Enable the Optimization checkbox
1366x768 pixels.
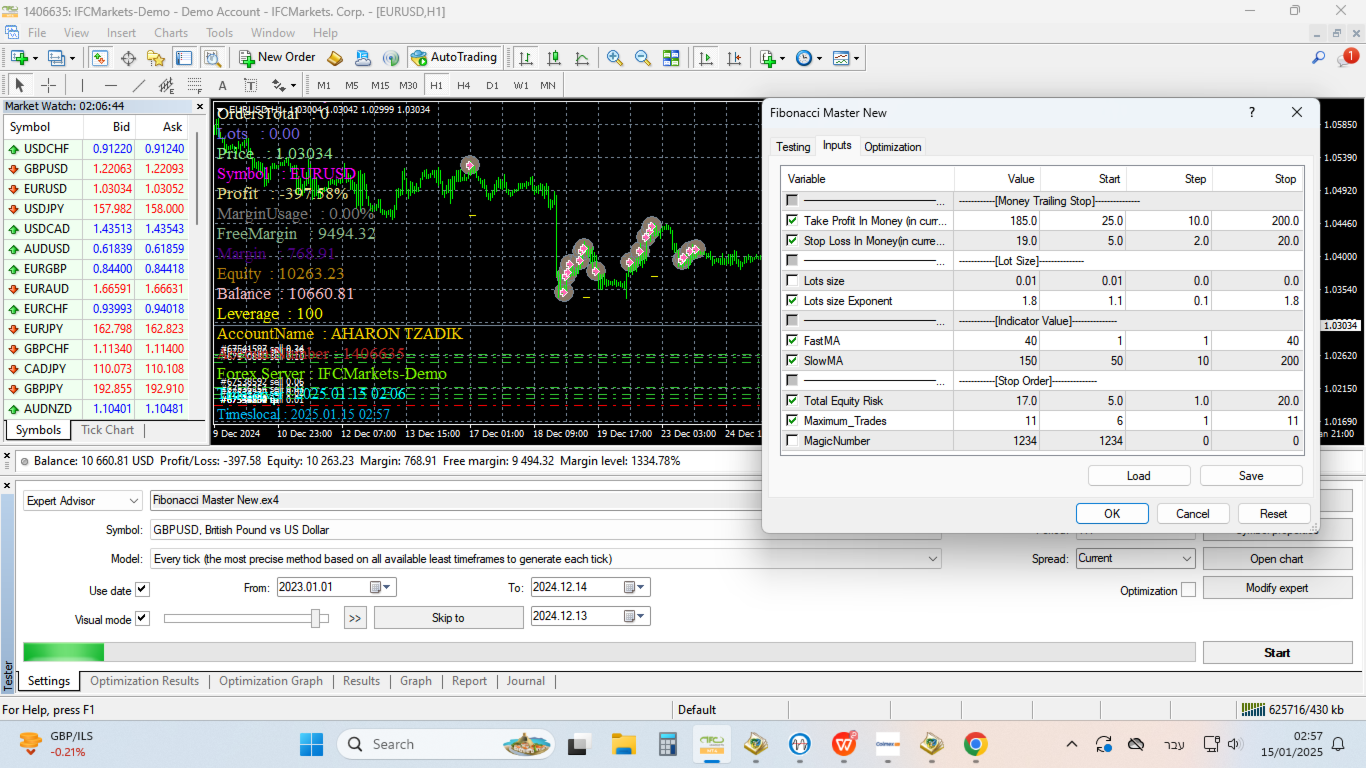[x=1188, y=590]
